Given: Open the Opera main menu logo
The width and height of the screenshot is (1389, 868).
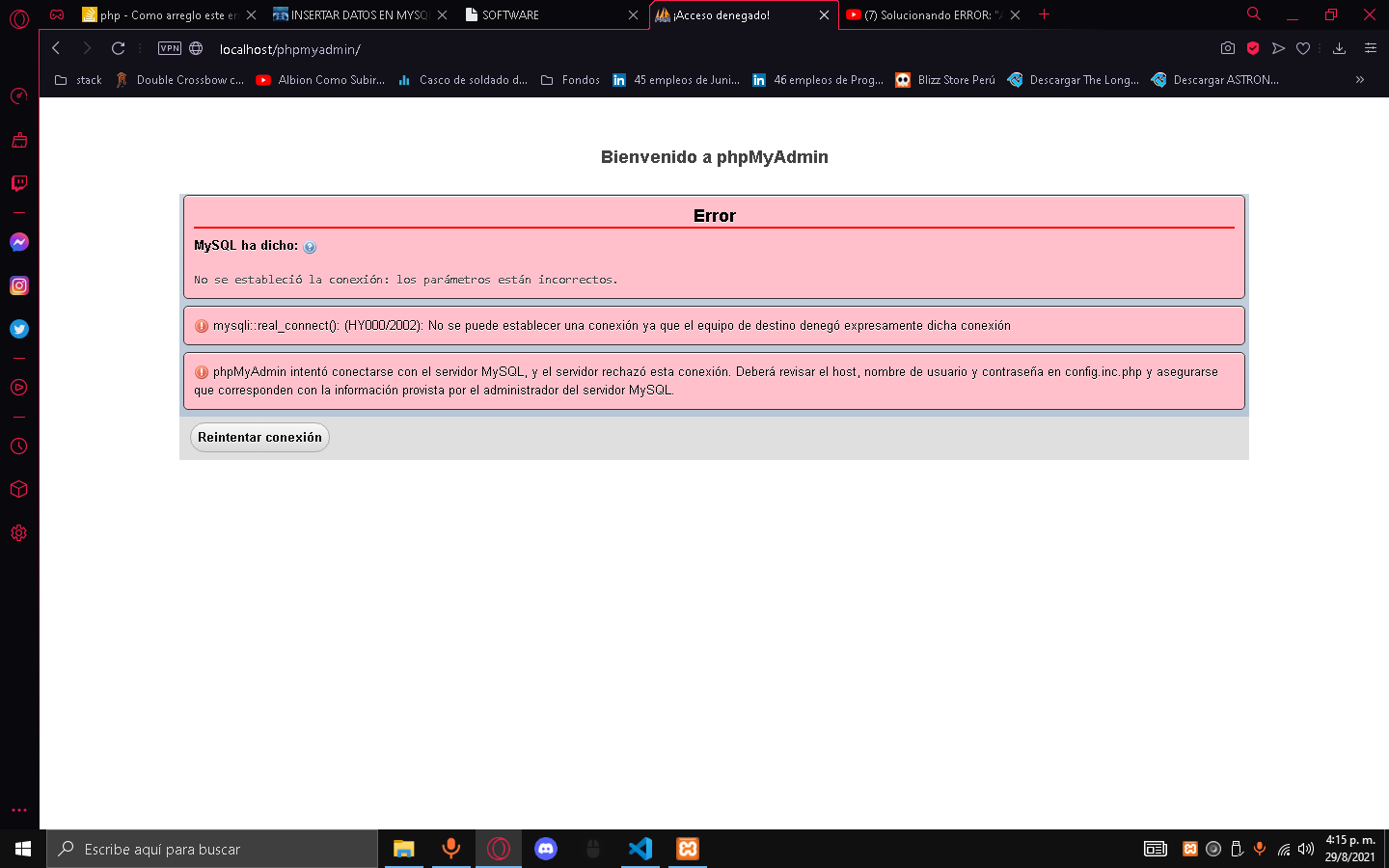Looking at the screenshot, I should click(x=19, y=18).
